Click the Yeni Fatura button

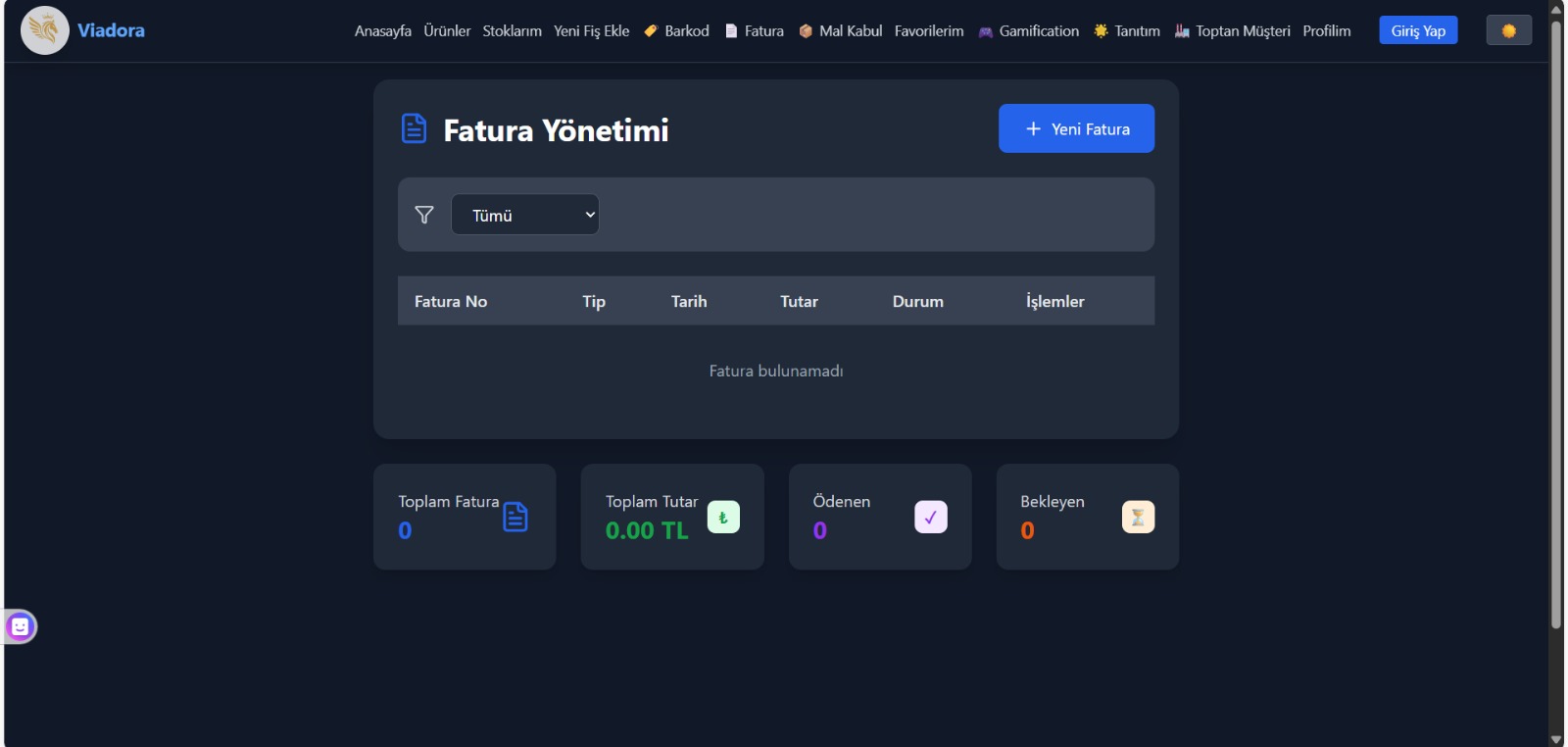[1076, 128]
